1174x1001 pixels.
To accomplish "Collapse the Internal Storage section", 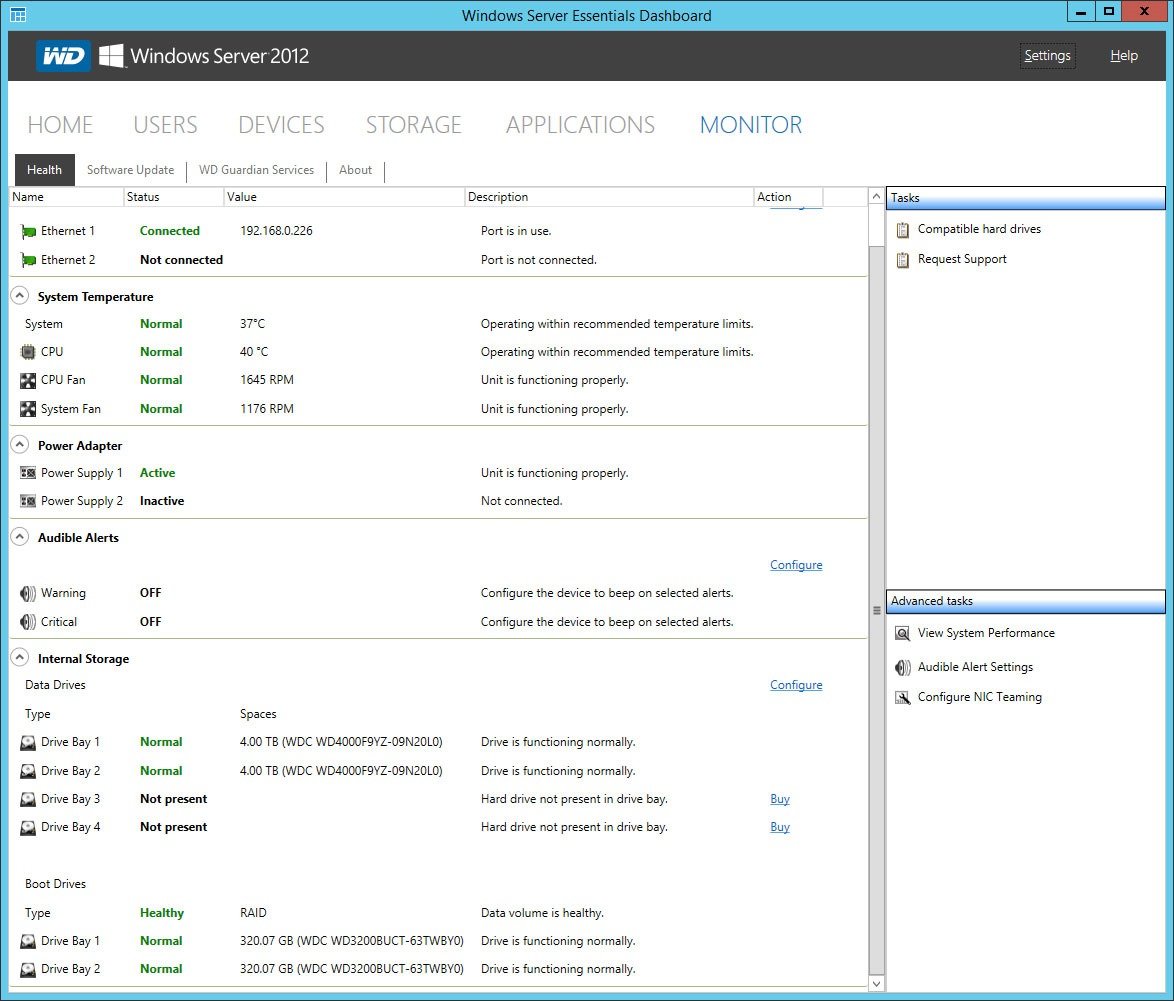I will click(20, 657).
